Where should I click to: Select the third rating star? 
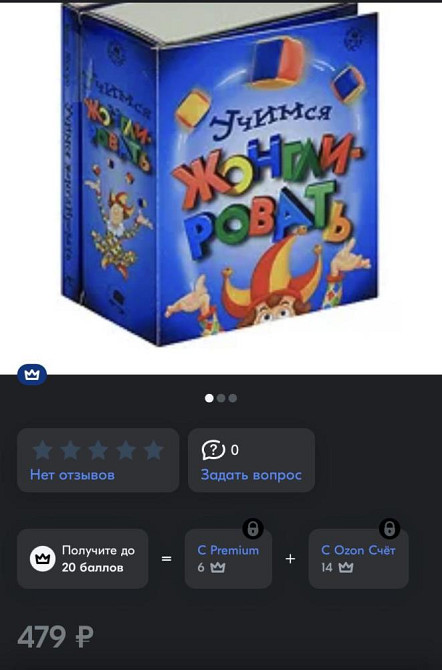click(98, 450)
